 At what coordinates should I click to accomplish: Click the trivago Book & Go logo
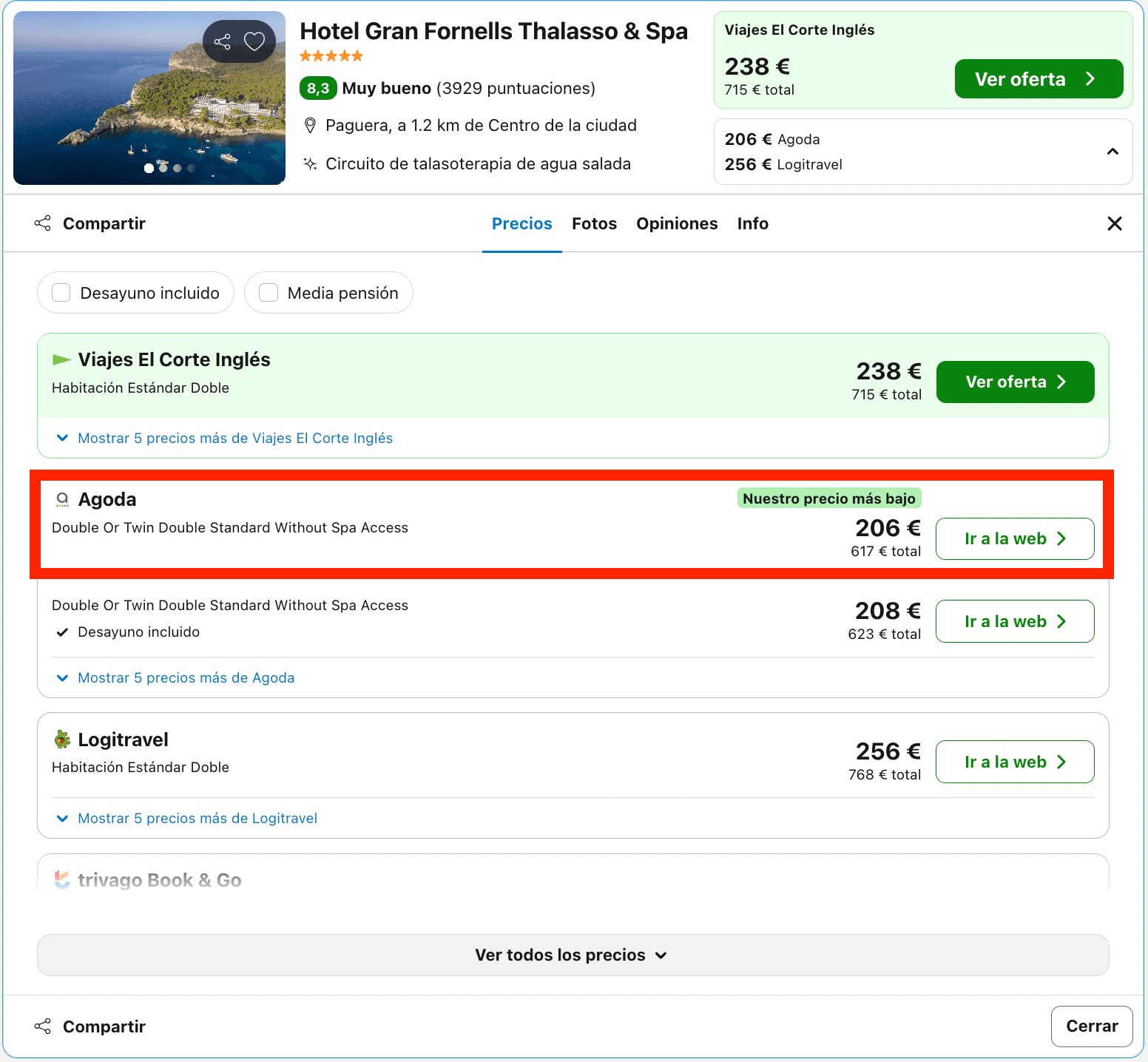[63, 880]
